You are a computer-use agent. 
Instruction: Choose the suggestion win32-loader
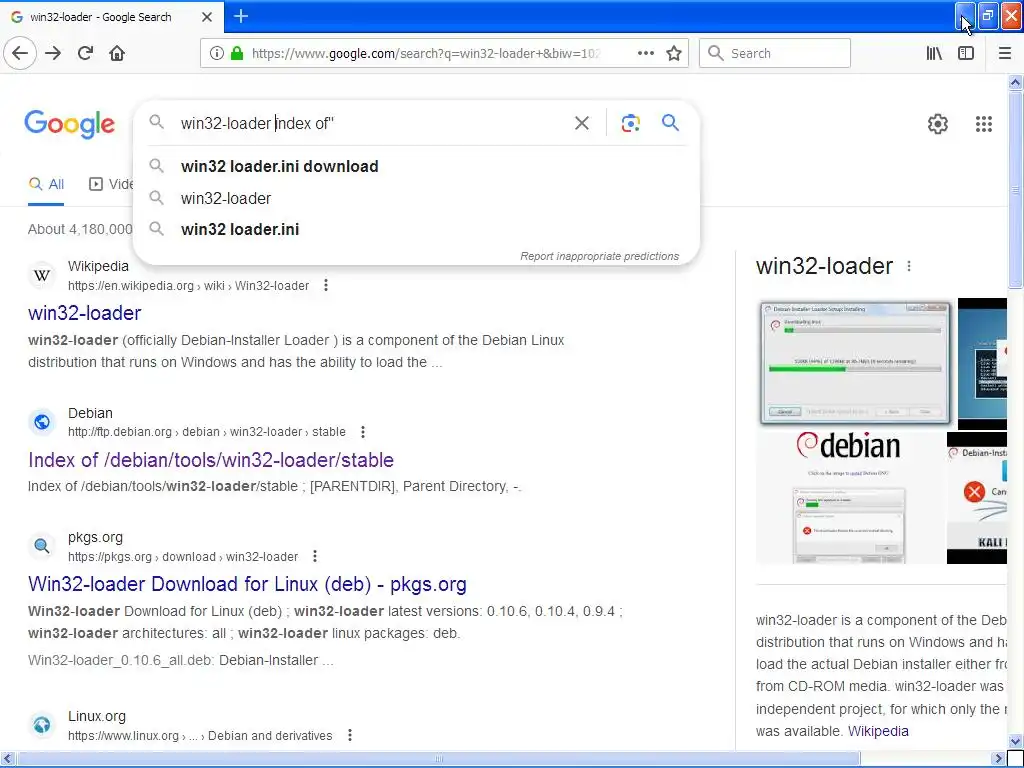(417, 199)
